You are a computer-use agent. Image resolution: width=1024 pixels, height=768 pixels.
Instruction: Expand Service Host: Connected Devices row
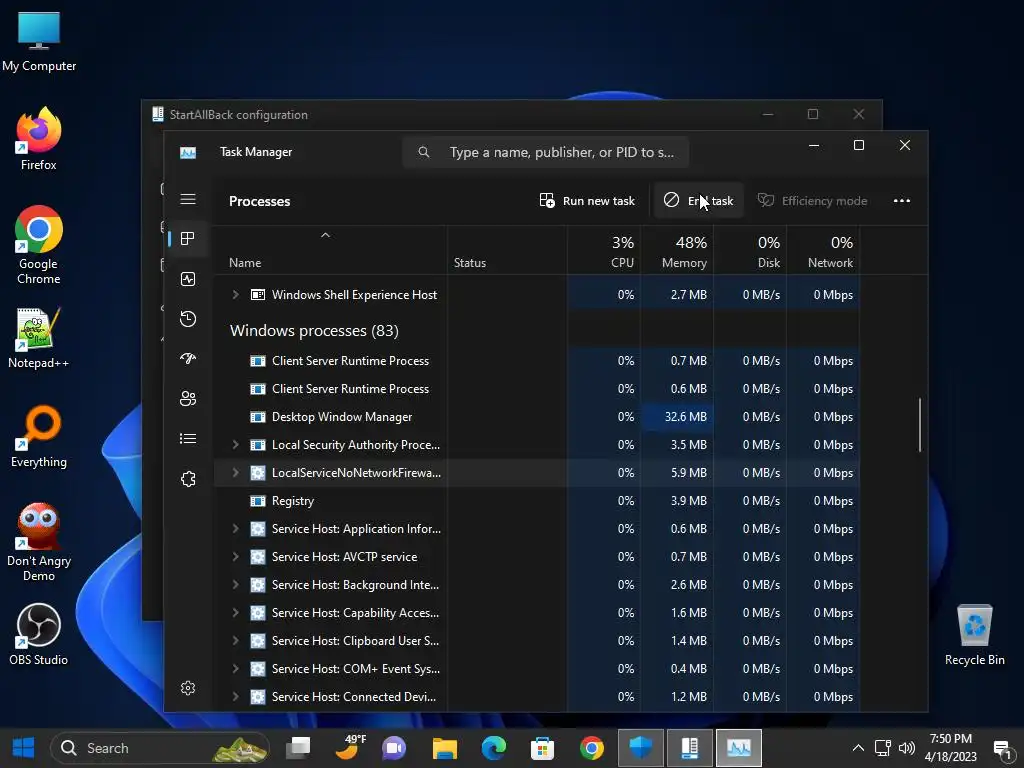tap(235, 697)
